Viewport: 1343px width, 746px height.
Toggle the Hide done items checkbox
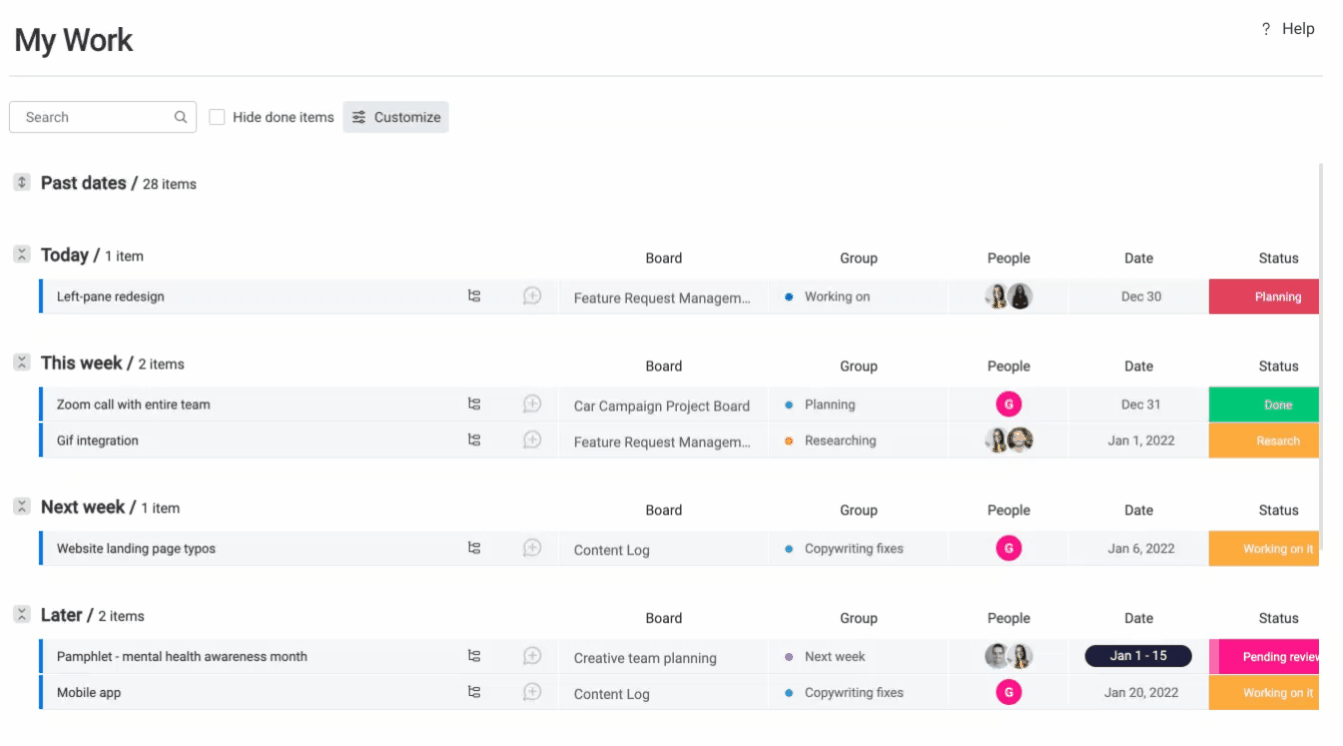[217, 117]
